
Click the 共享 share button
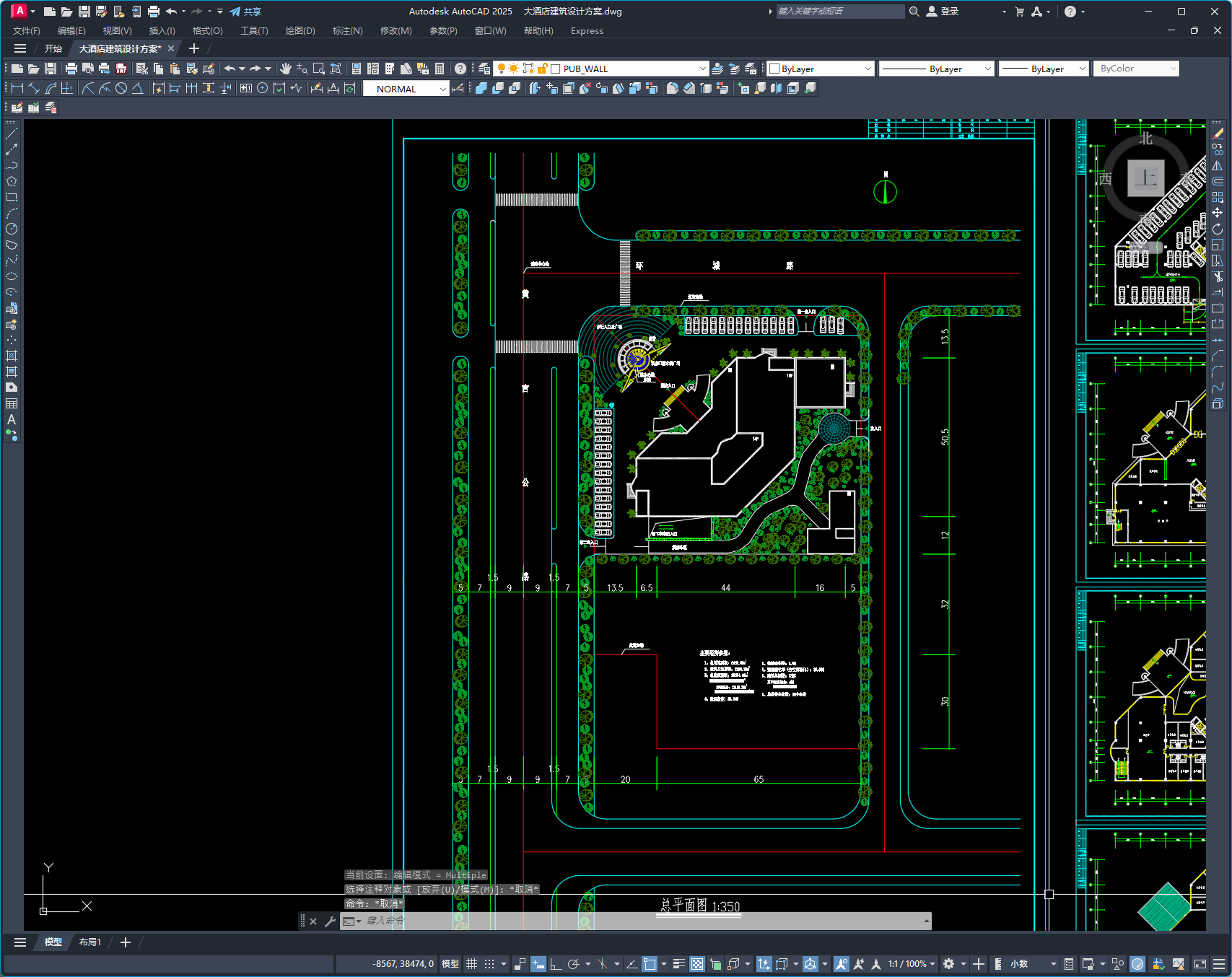click(246, 12)
